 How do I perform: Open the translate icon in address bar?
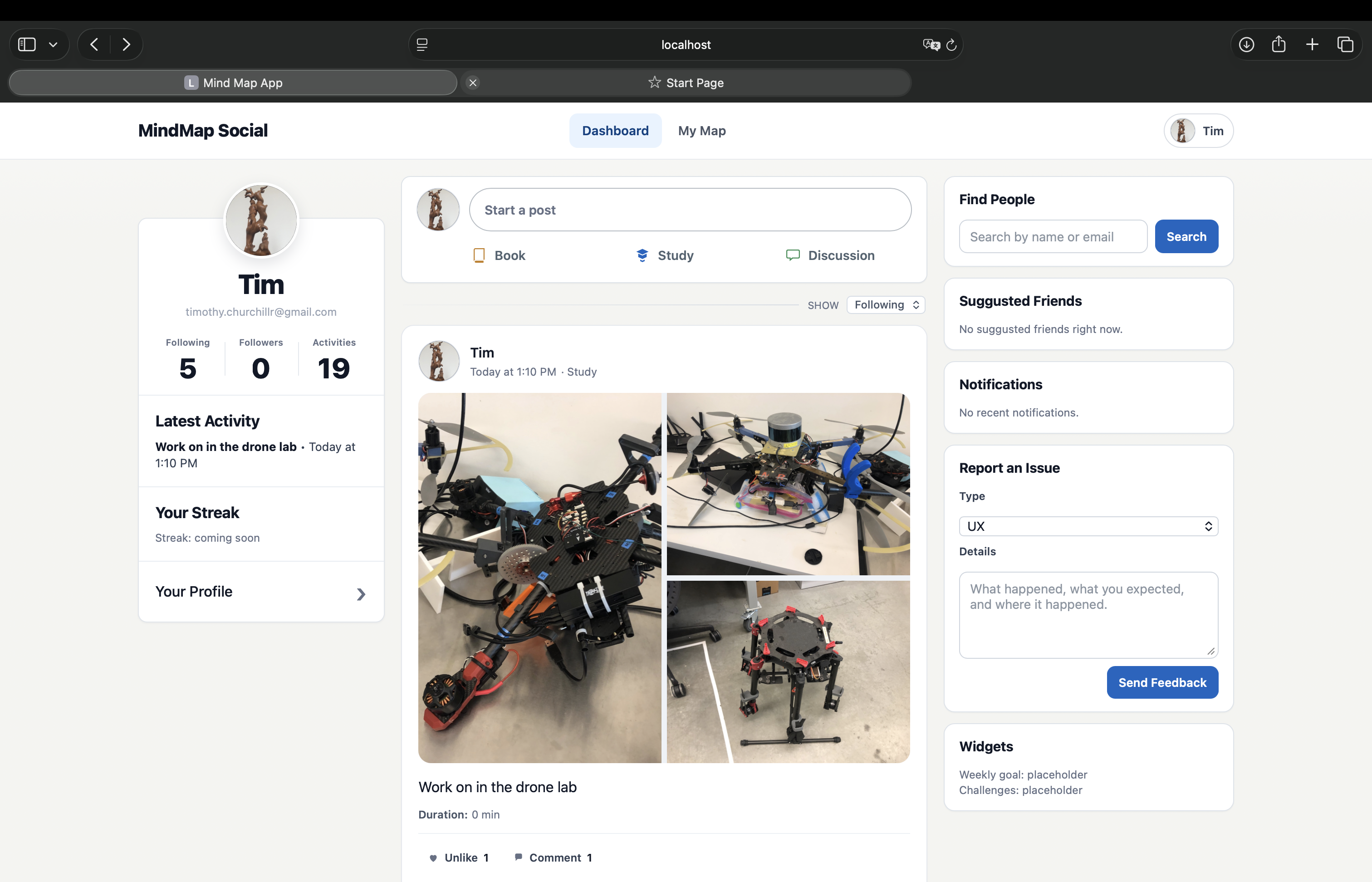click(931, 44)
